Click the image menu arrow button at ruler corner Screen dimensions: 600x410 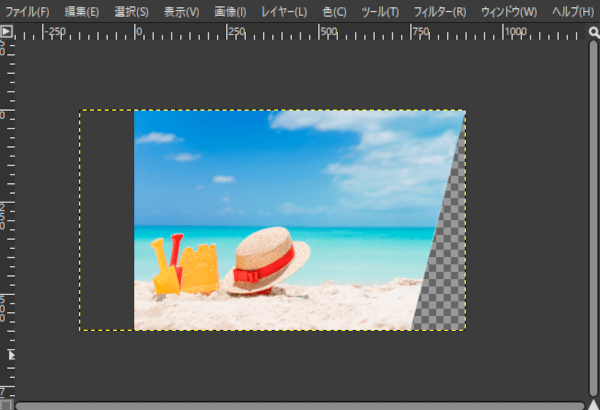pos(7,31)
